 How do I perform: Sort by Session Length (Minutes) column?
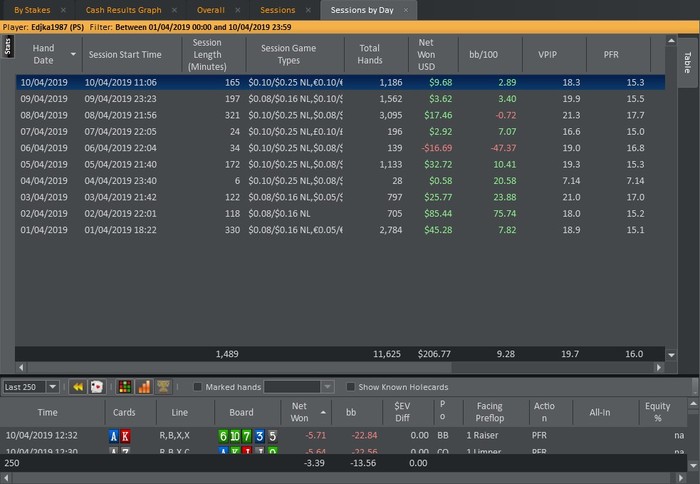(207, 54)
